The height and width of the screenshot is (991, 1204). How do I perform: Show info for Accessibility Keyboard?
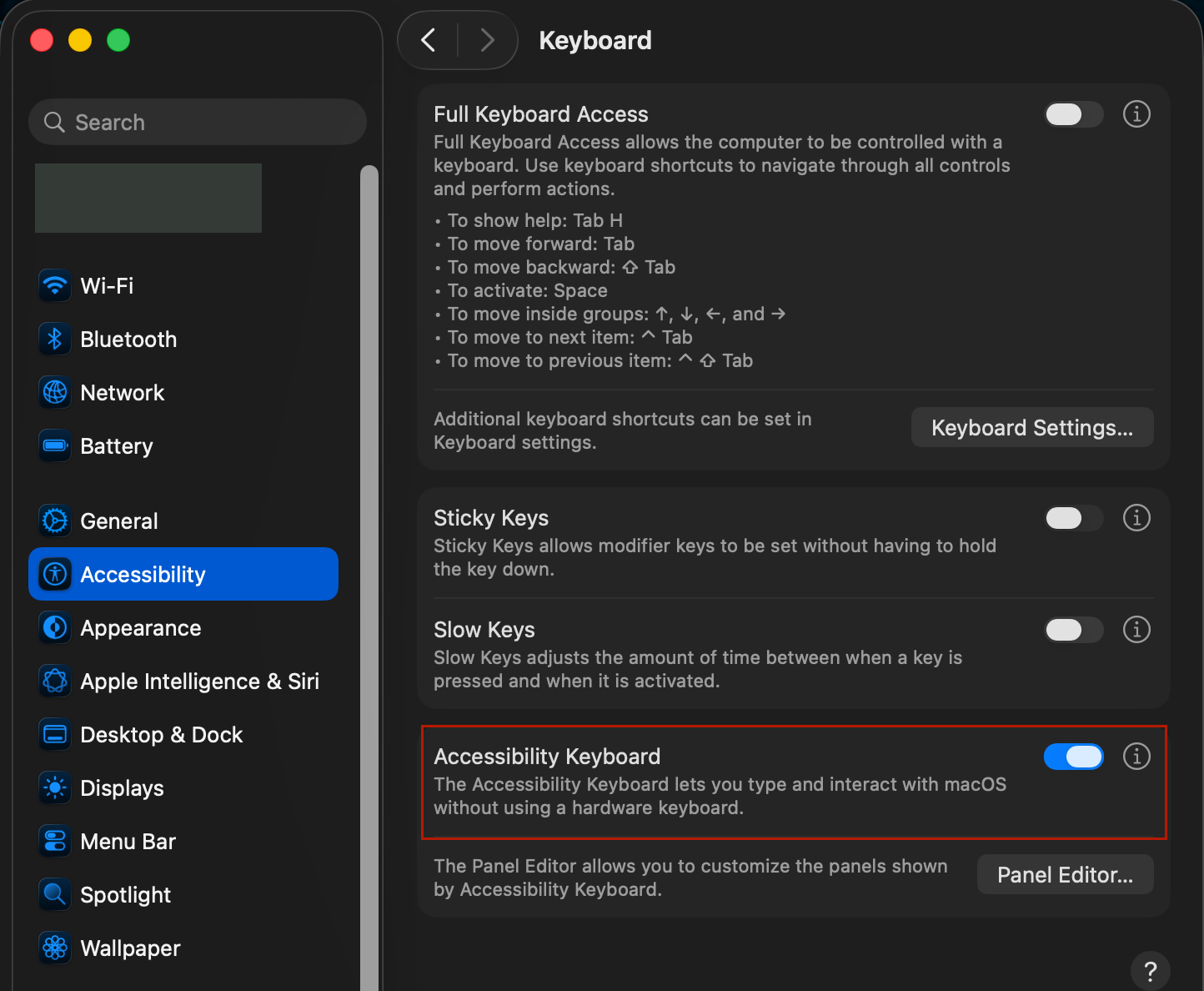[x=1136, y=757]
